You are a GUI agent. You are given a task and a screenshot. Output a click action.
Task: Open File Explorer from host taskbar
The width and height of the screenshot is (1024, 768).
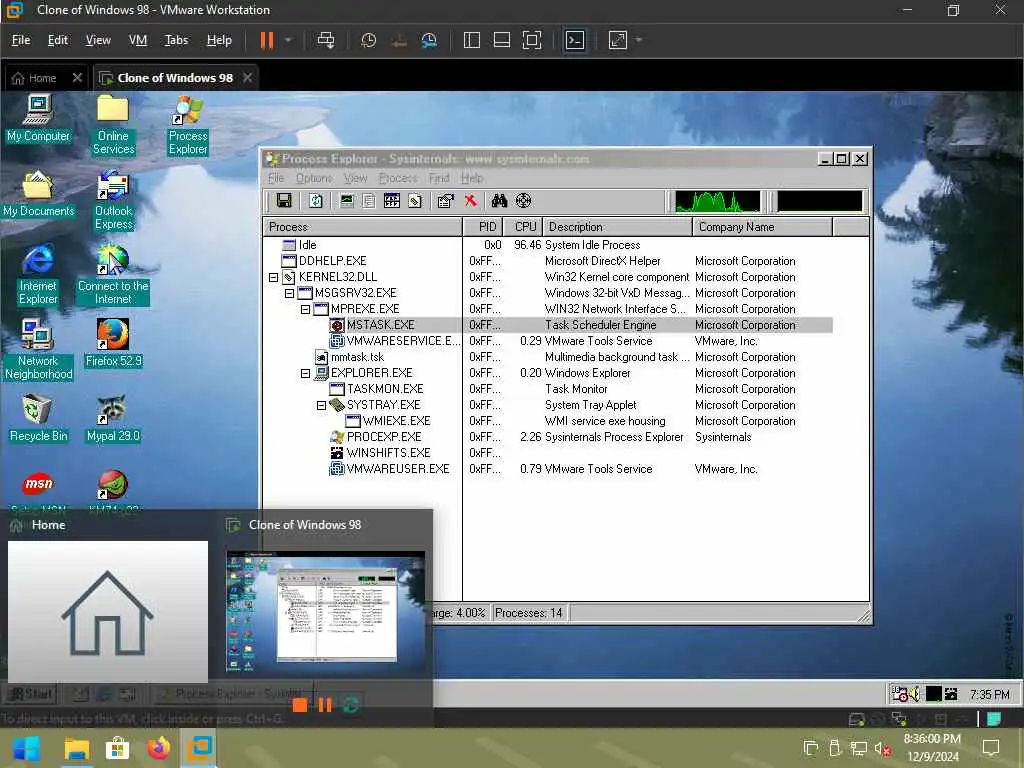tap(76, 749)
